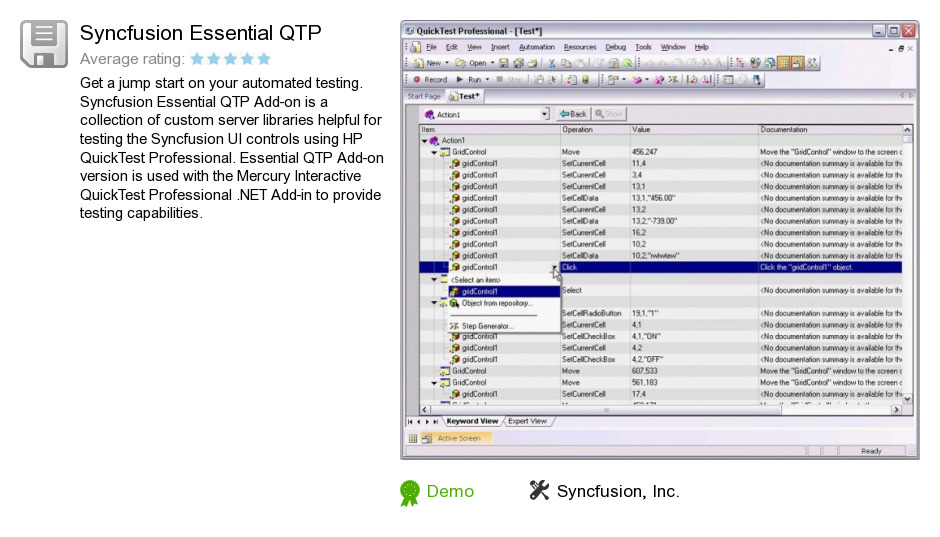The width and height of the screenshot is (940, 537).
Task: Click the grid icon left of Active Screen
Action: coord(413,439)
